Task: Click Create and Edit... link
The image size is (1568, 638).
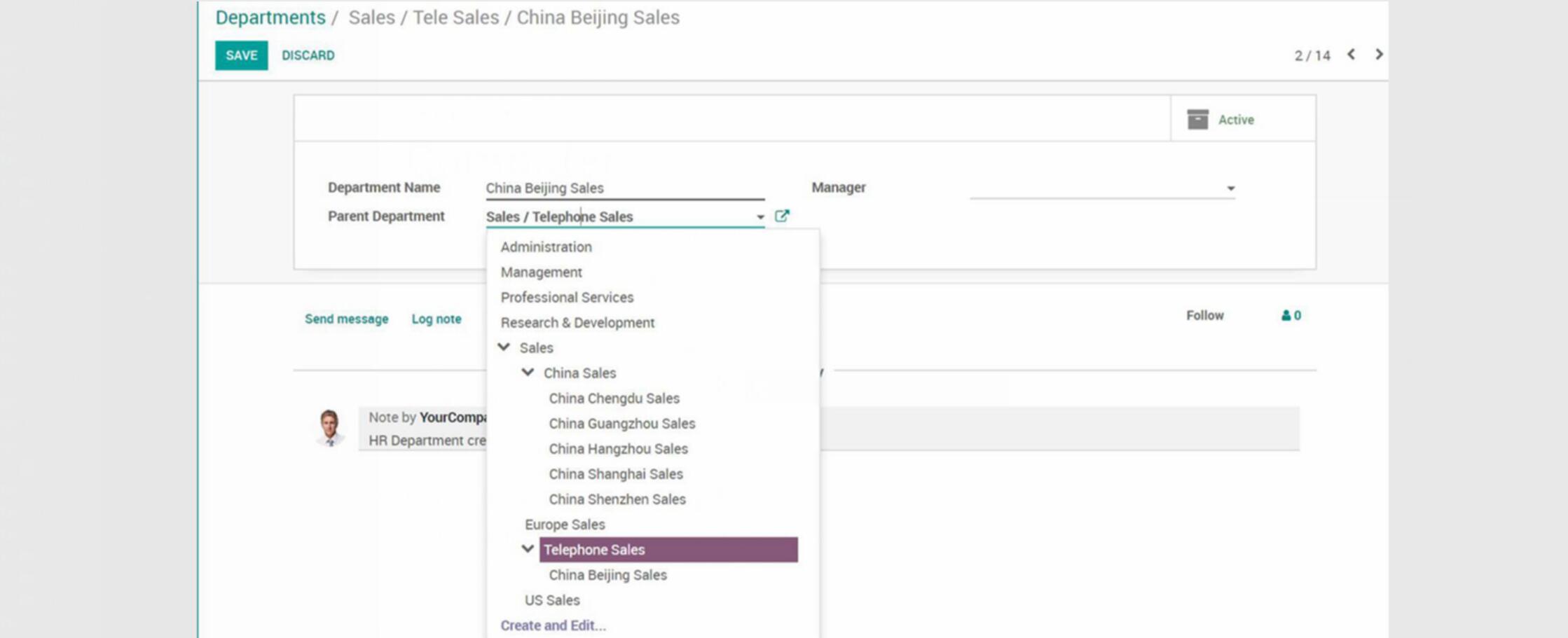Action: (x=553, y=625)
